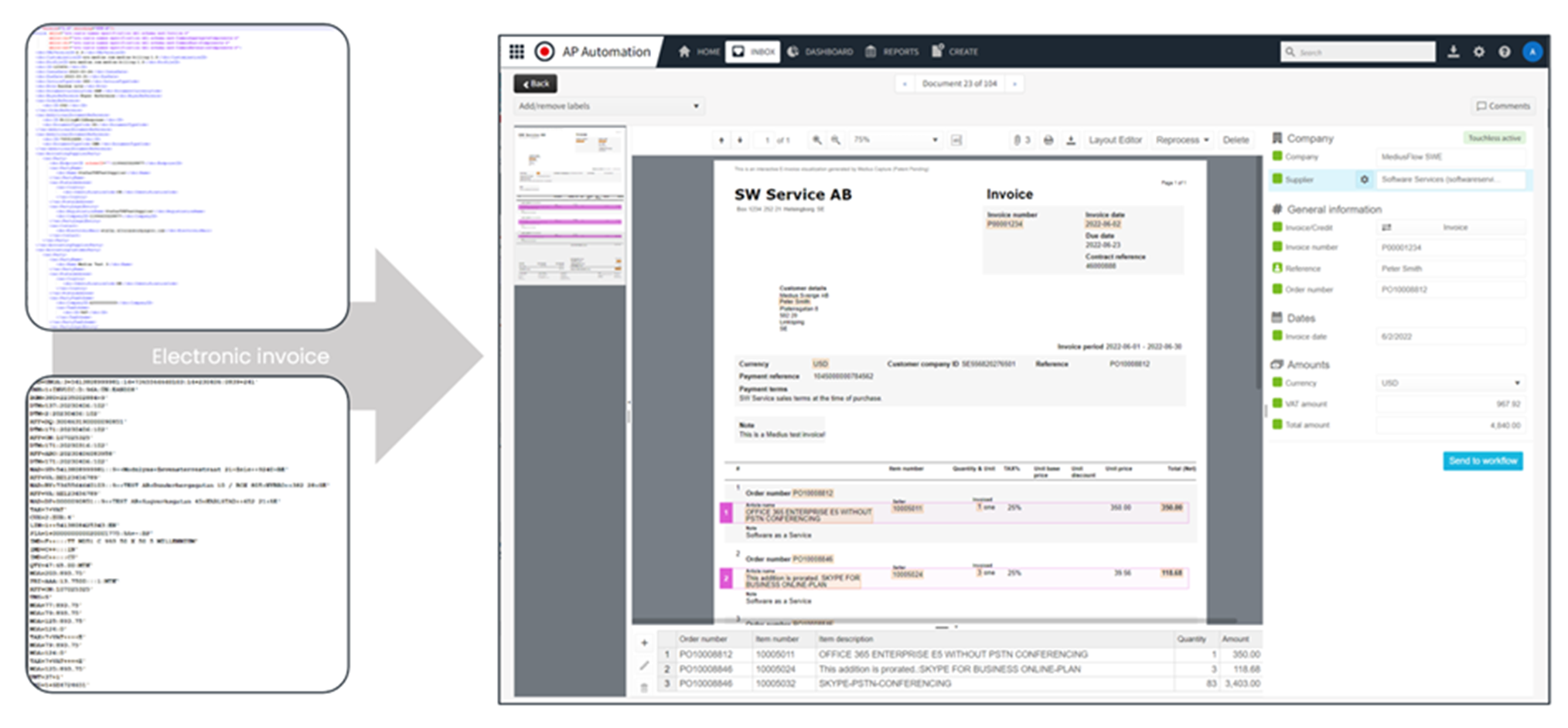Switch to the DASHBOARD tab
The width and height of the screenshot is (1568, 728).
820,52
